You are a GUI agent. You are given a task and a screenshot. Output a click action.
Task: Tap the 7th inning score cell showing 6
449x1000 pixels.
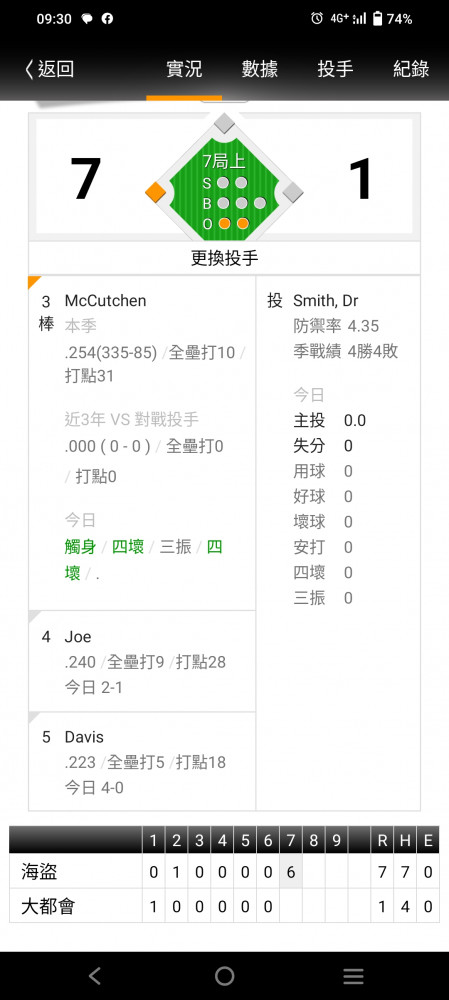291,872
